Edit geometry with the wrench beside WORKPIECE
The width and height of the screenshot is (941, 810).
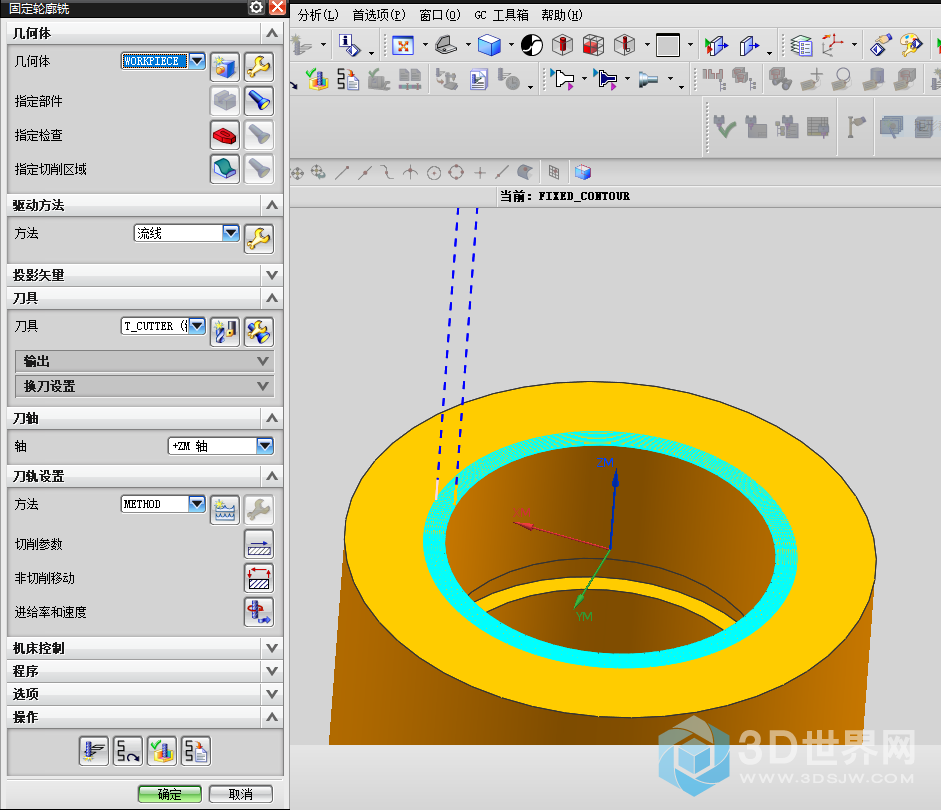pos(259,67)
